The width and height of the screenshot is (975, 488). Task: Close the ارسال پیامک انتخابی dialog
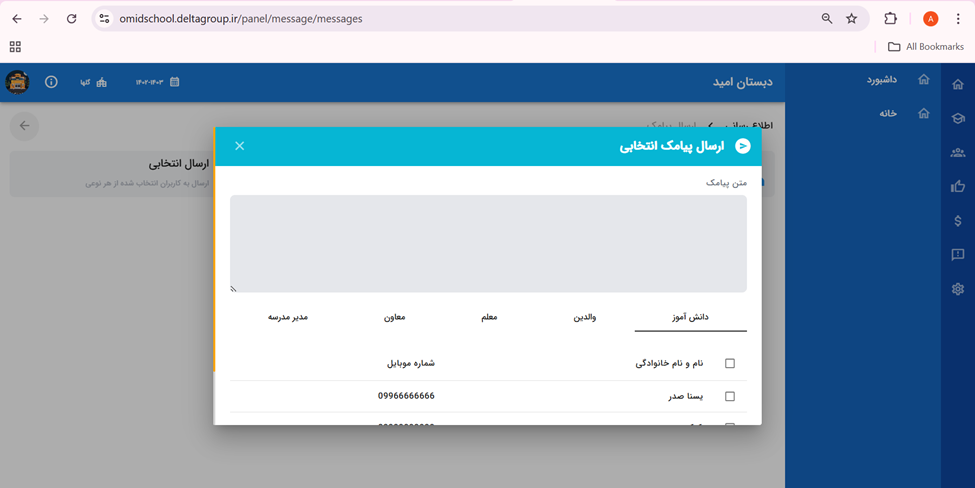(x=239, y=145)
